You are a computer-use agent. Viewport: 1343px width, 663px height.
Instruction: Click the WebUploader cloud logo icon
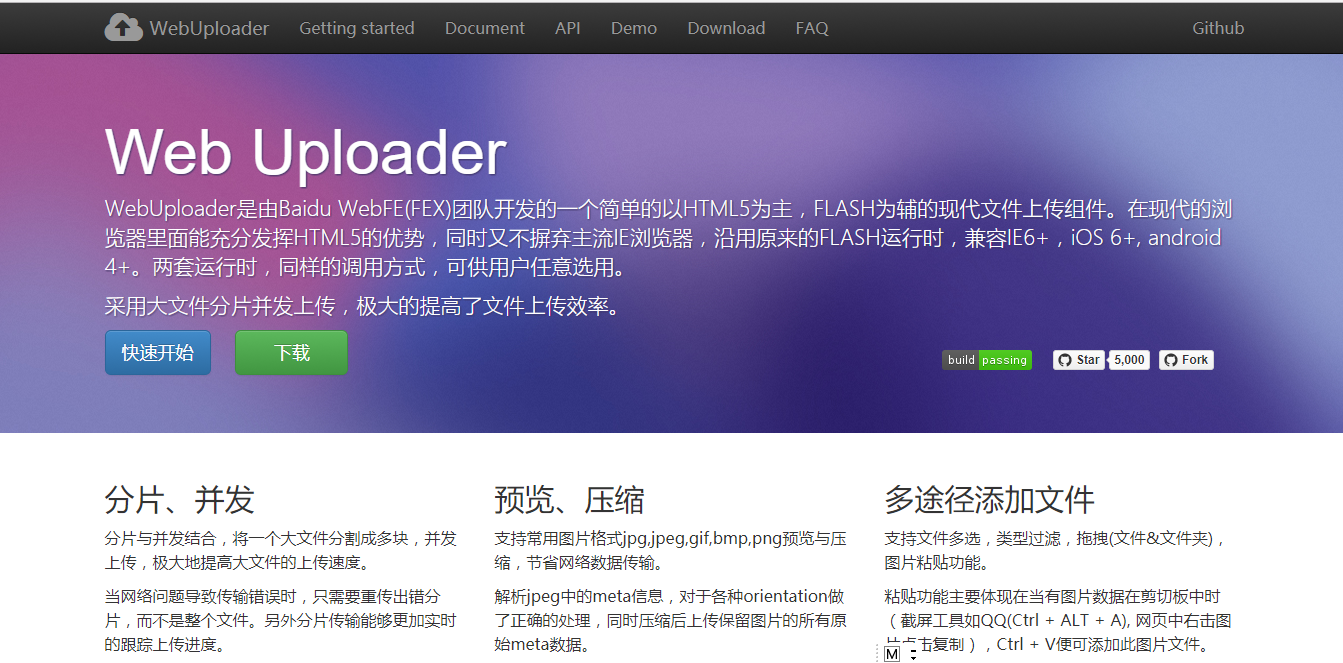123,27
